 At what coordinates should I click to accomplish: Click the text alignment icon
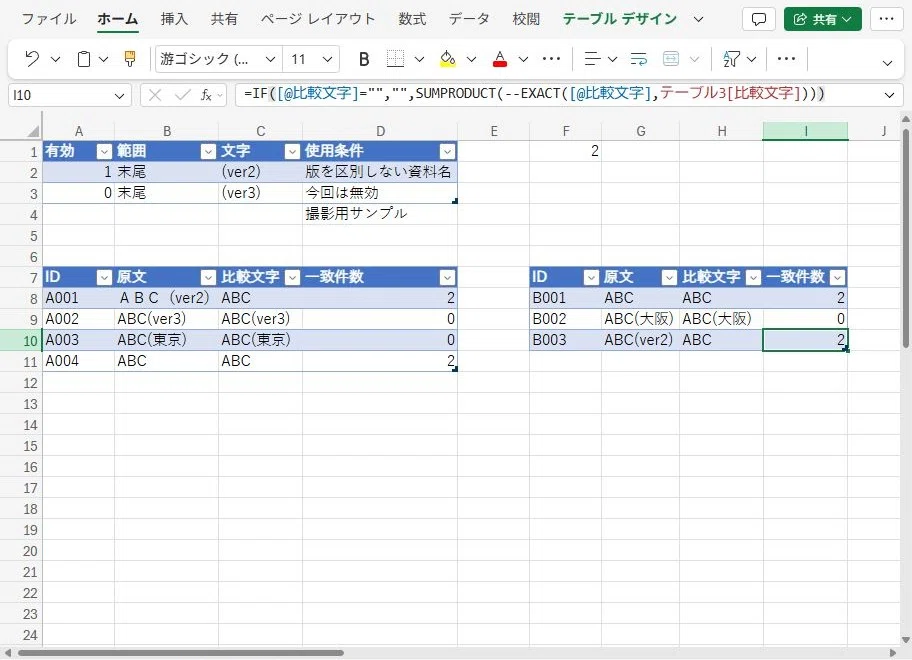click(593, 59)
